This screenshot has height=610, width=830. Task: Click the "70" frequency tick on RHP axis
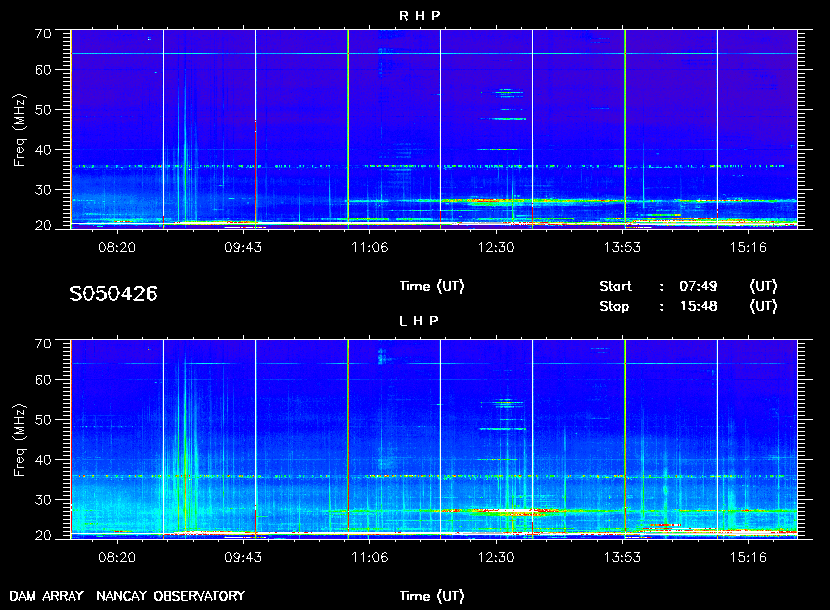click(43, 34)
